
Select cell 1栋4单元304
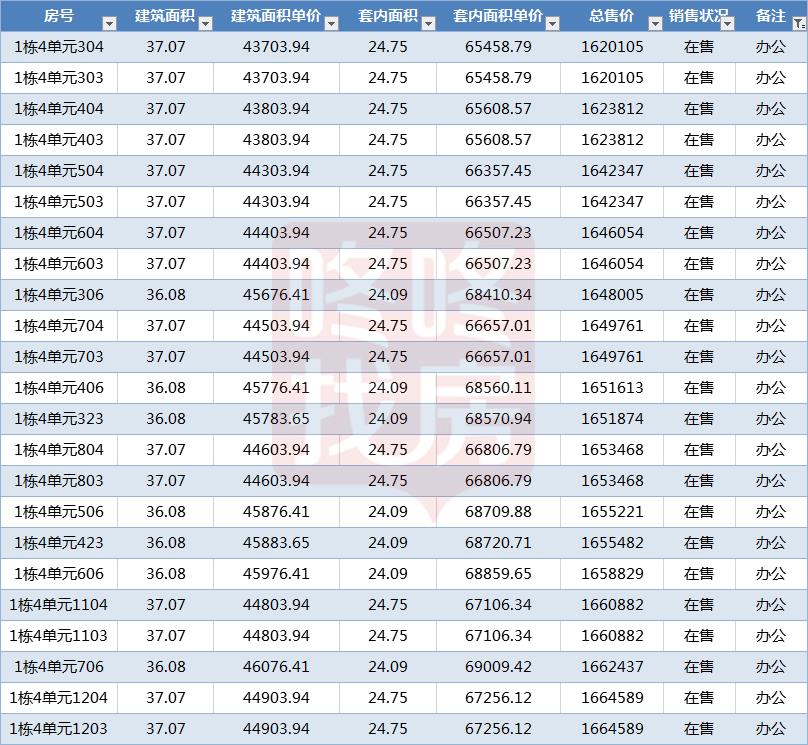pos(59,47)
